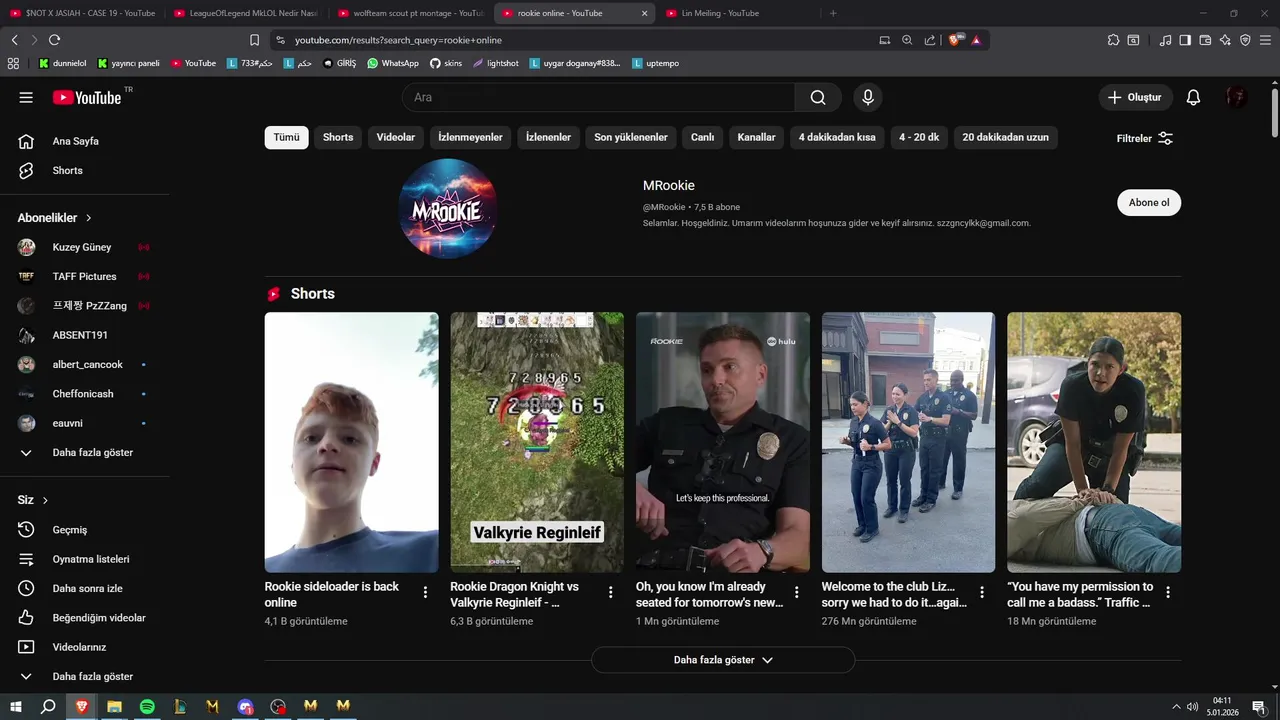Switch to the 'wolfteam scout pt montage' tab
This screenshot has height=720, width=1280.
[410, 13]
